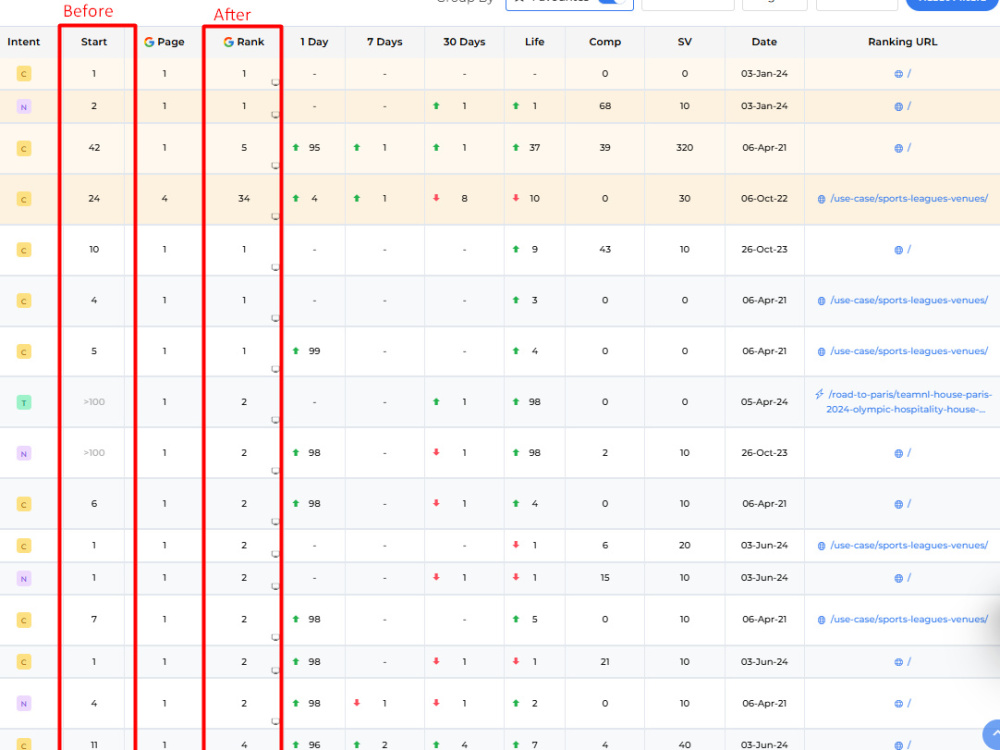Screen dimensions: 1000x750
Task: Click 1 Day change value 95
Action: 314,147
